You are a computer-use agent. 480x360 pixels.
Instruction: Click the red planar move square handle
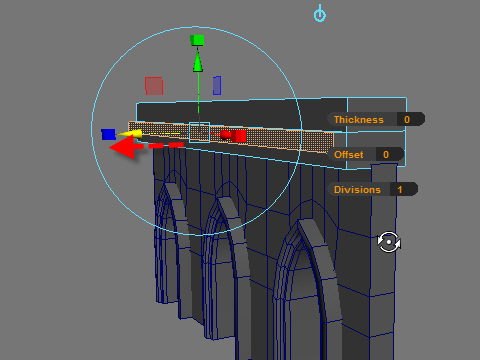tap(154, 86)
